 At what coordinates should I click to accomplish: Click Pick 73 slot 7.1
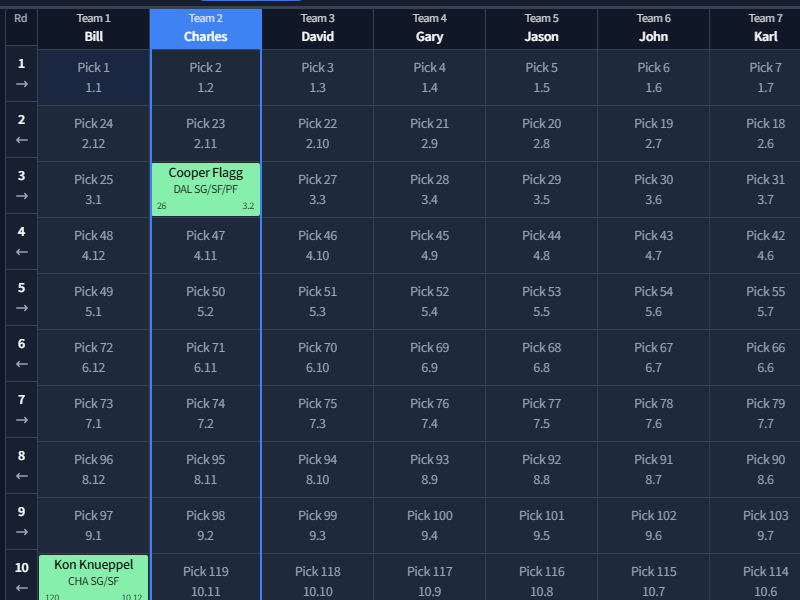click(93, 414)
